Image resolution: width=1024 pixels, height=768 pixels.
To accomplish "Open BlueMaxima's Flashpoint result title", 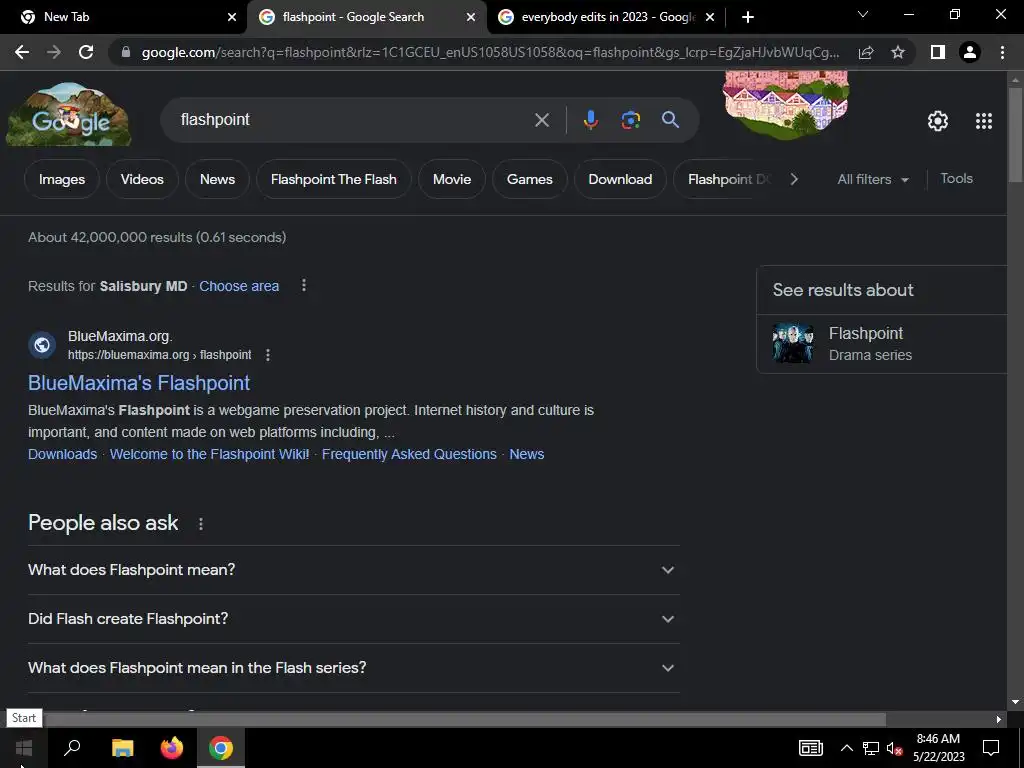I will click(x=139, y=383).
